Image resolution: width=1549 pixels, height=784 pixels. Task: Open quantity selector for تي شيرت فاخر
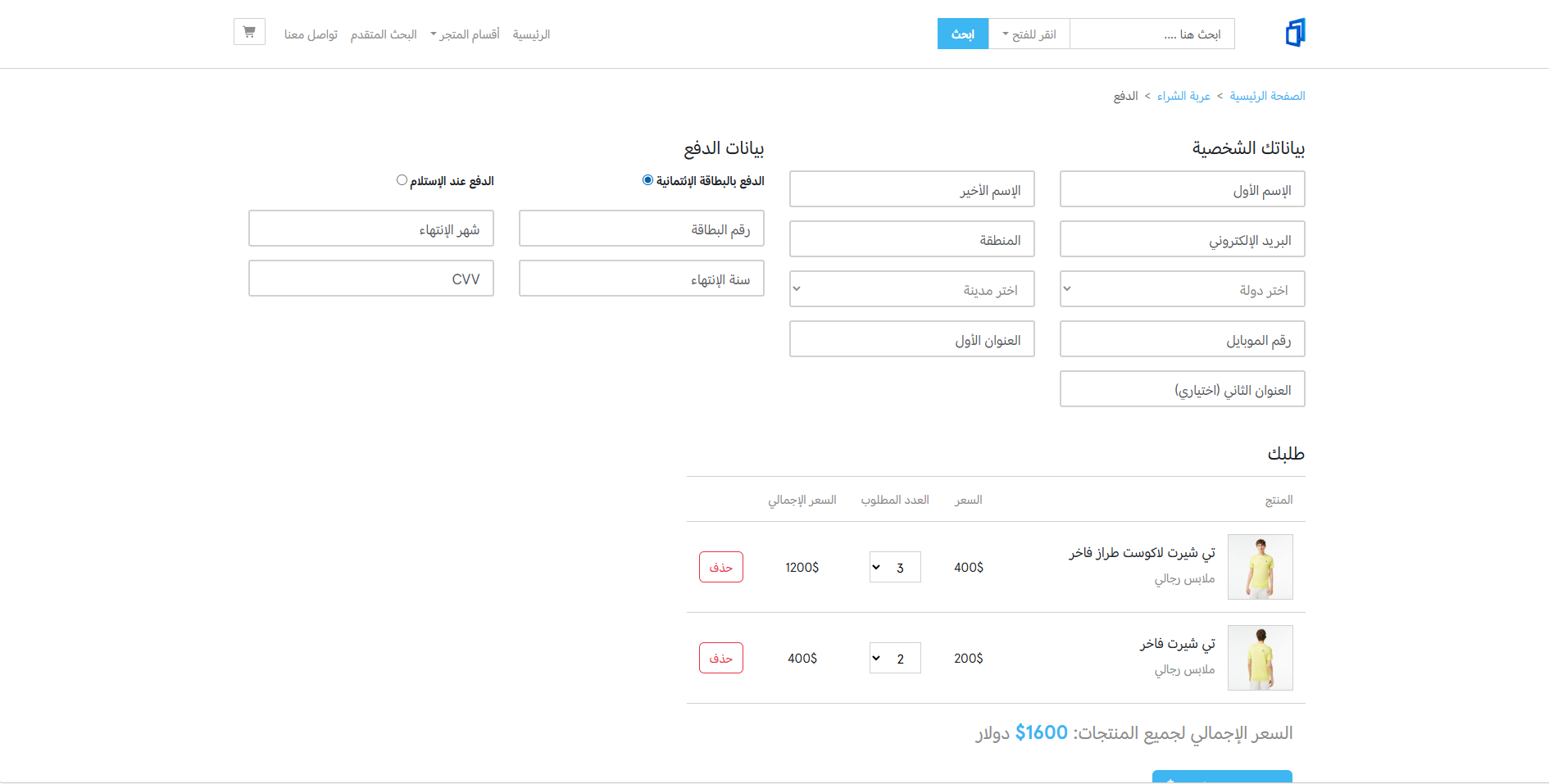pos(894,657)
